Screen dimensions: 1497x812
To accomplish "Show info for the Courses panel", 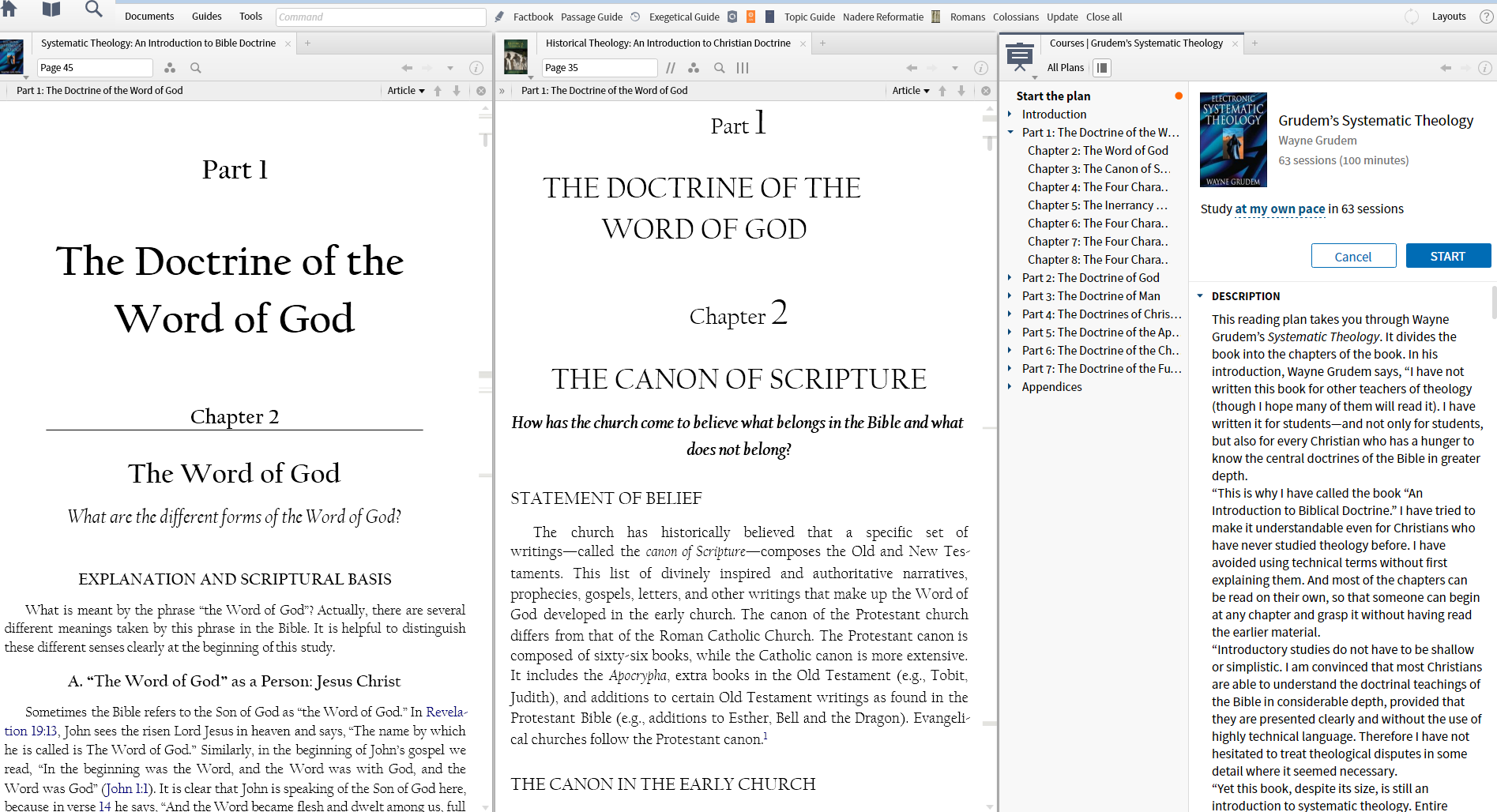I will (x=1485, y=68).
